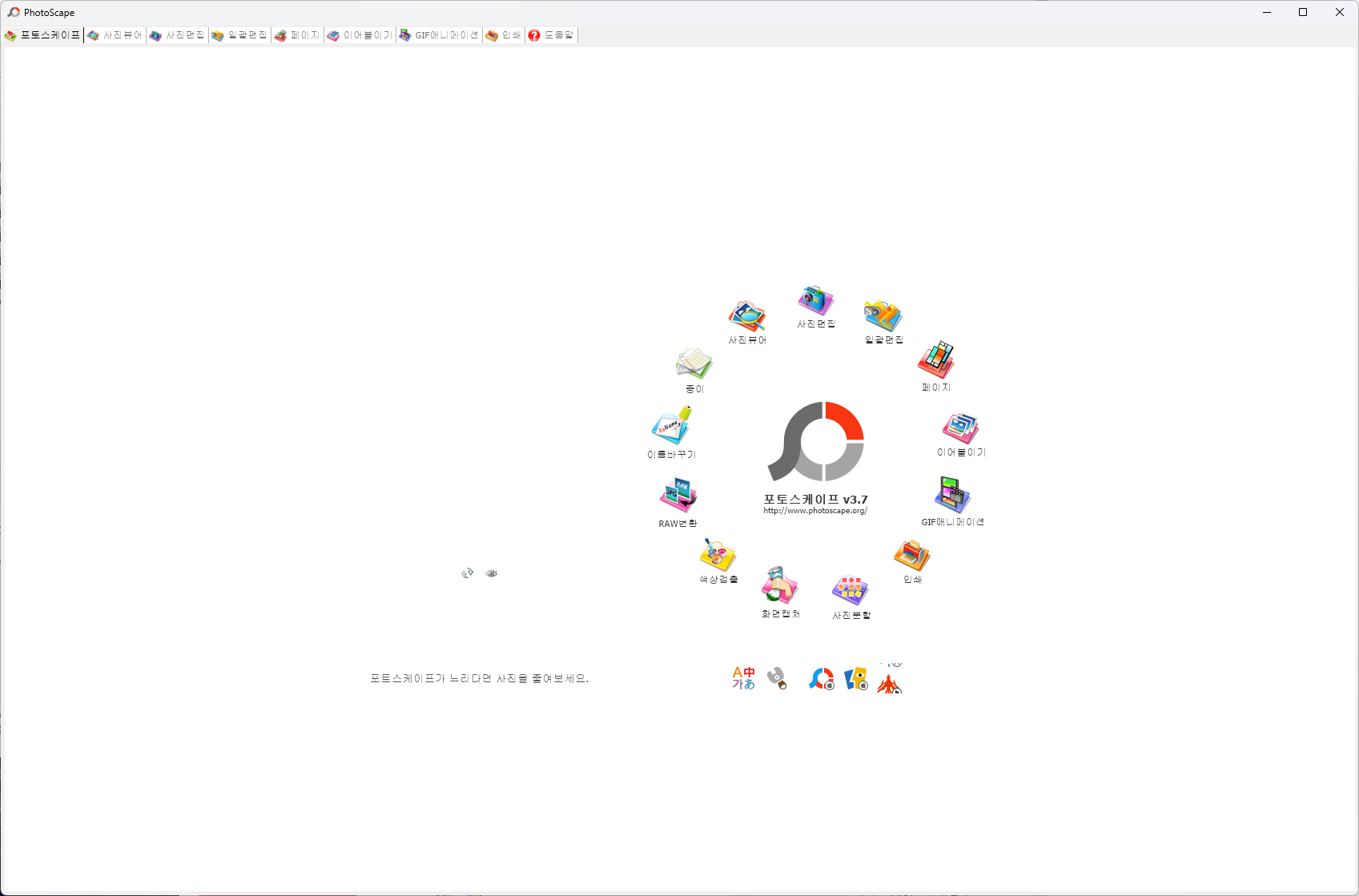Close the PhotoScape window
The height and width of the screenshot is (896, 1359).
click(1340, 12)
